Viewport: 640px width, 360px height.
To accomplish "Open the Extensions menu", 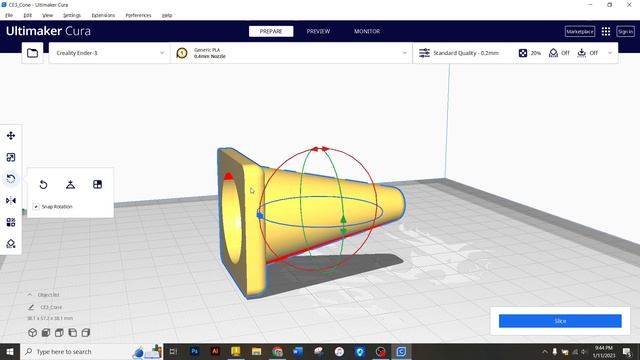I will click(x=103, y=15).
